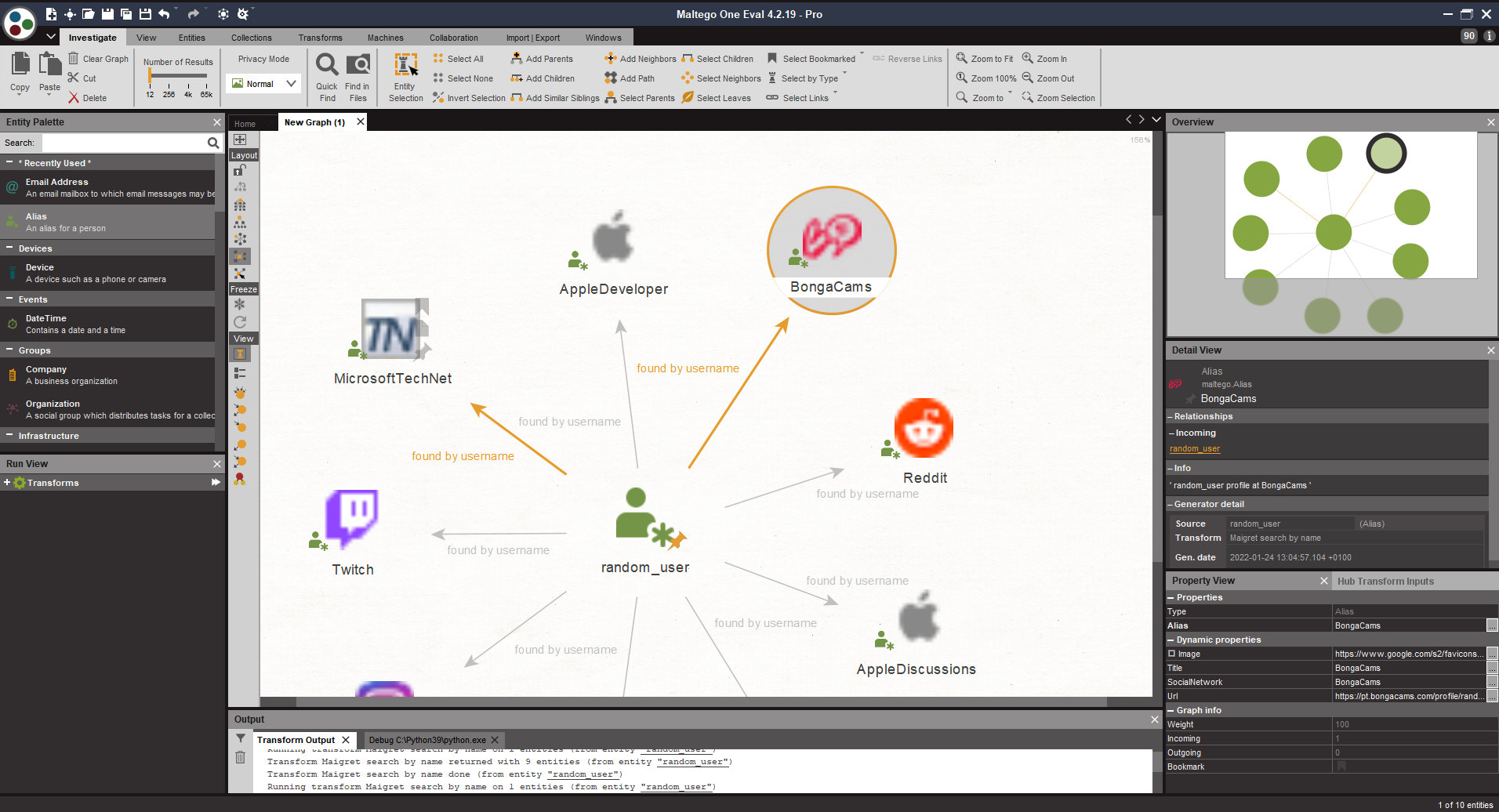Open the Privacy Mode Normal dropdown

click(263, 84)
